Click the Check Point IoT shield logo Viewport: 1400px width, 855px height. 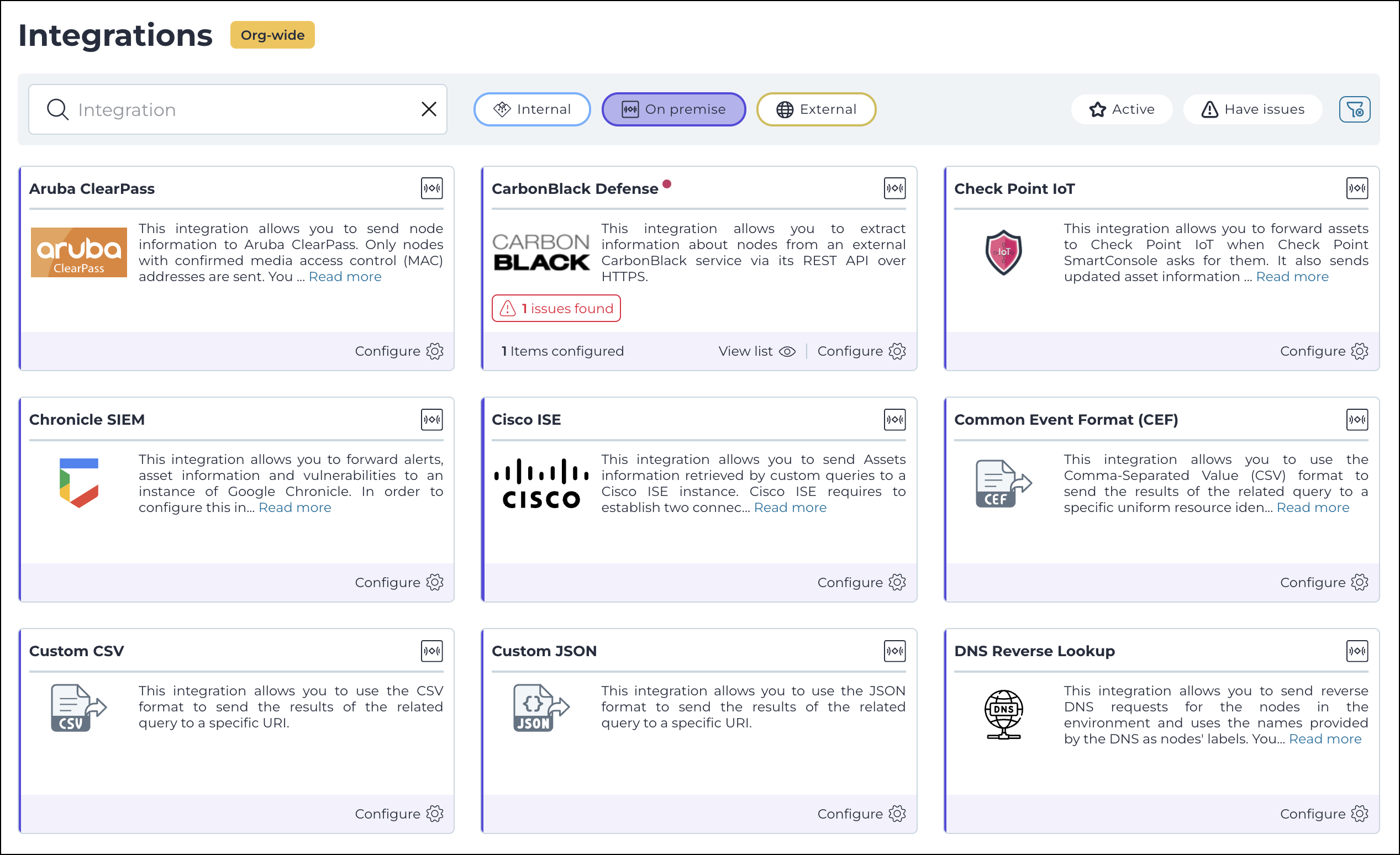(x=1003, y=252)
